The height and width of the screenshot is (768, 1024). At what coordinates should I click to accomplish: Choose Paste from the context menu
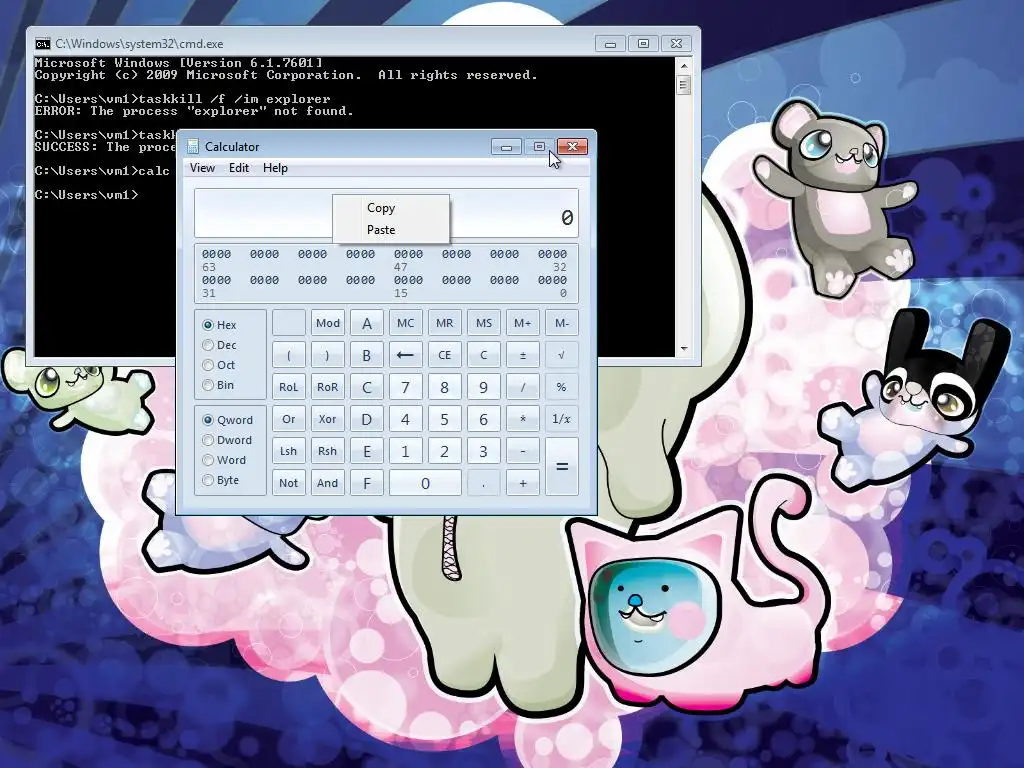tap(391, 230)
